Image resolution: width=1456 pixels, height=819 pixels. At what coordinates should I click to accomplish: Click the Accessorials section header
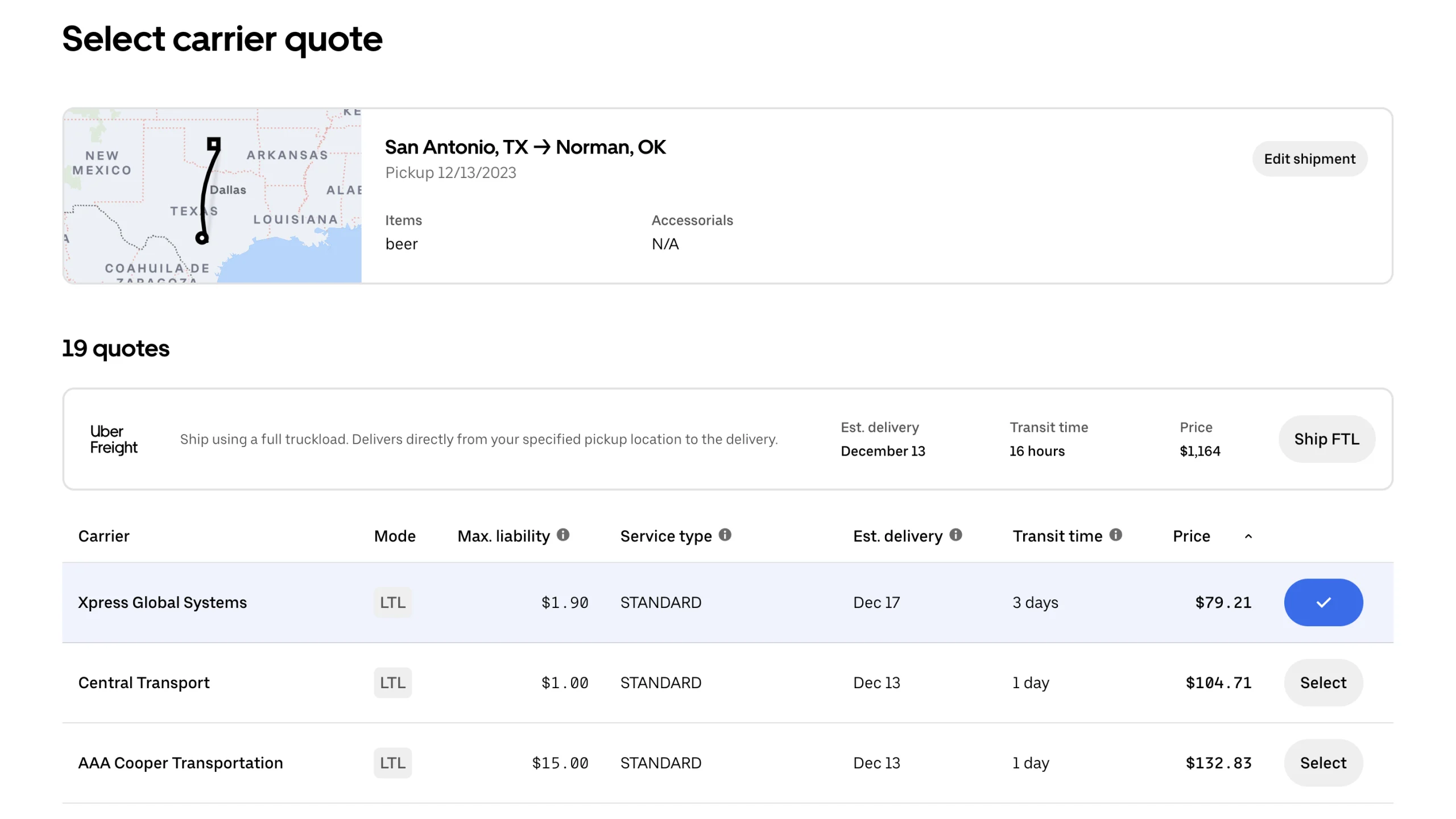[692, 220]
